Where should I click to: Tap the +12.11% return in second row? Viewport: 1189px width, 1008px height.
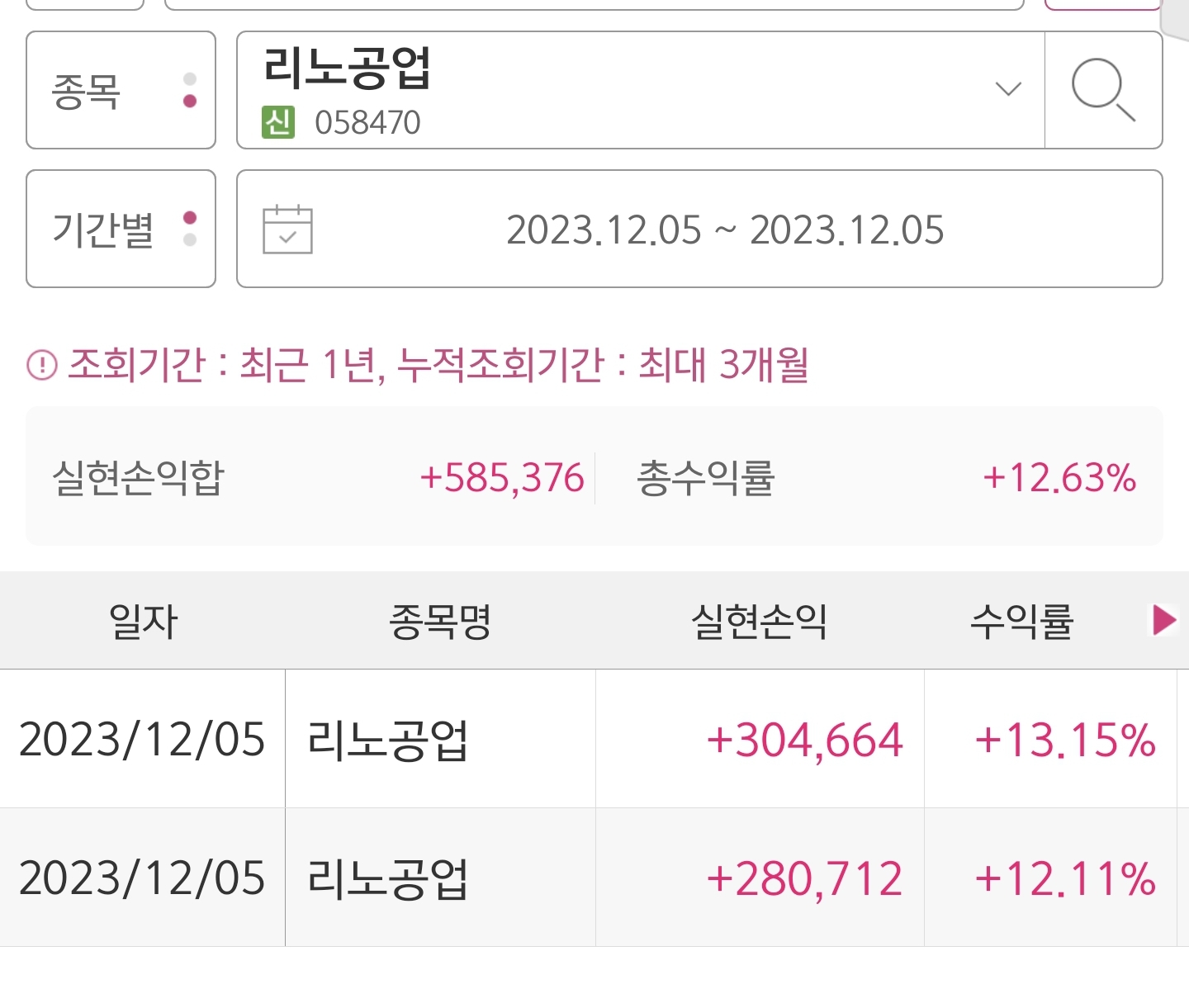coord(1065,878)
